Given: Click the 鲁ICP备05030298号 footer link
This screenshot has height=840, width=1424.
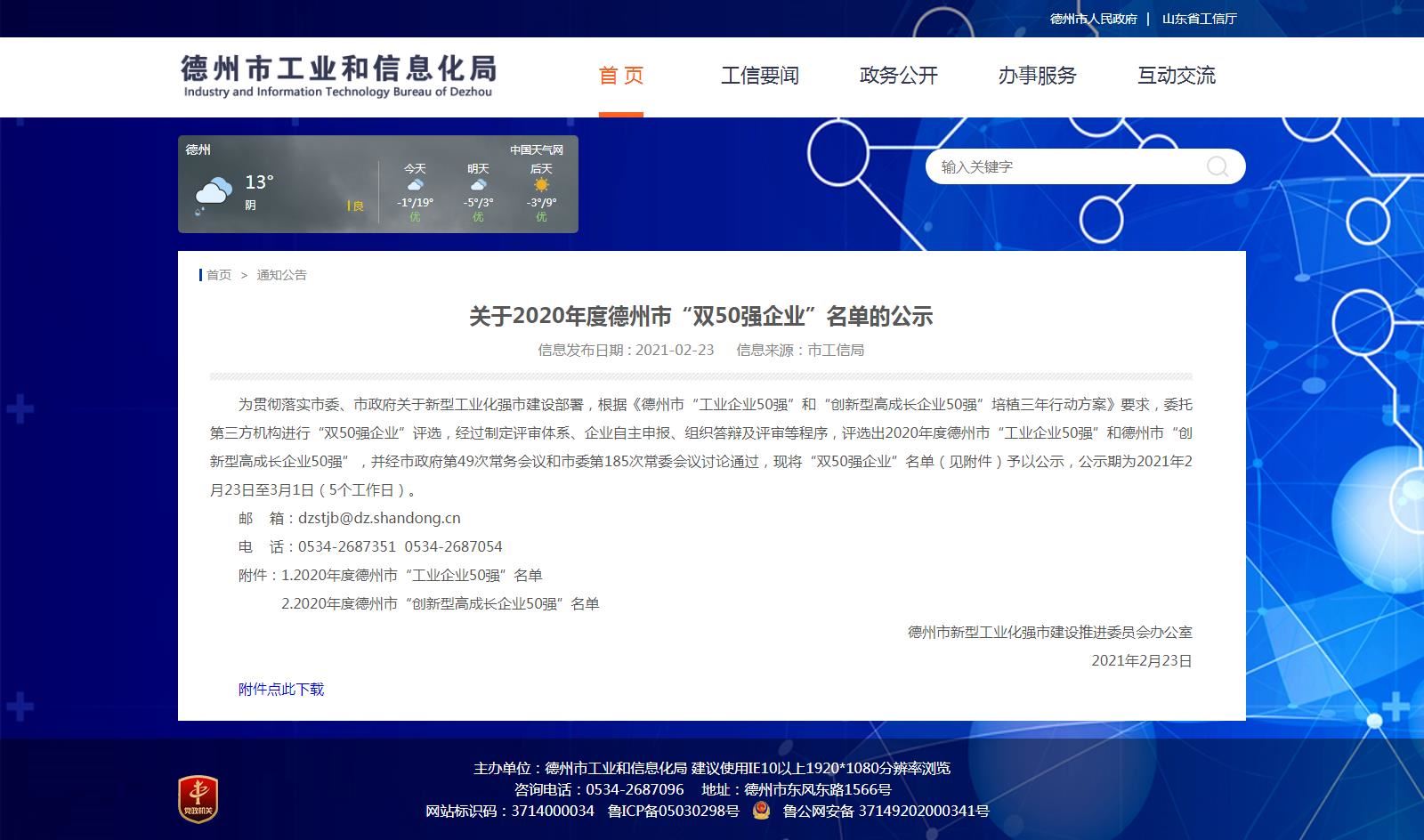Looking at the screenshot, I should coord(674,811).
